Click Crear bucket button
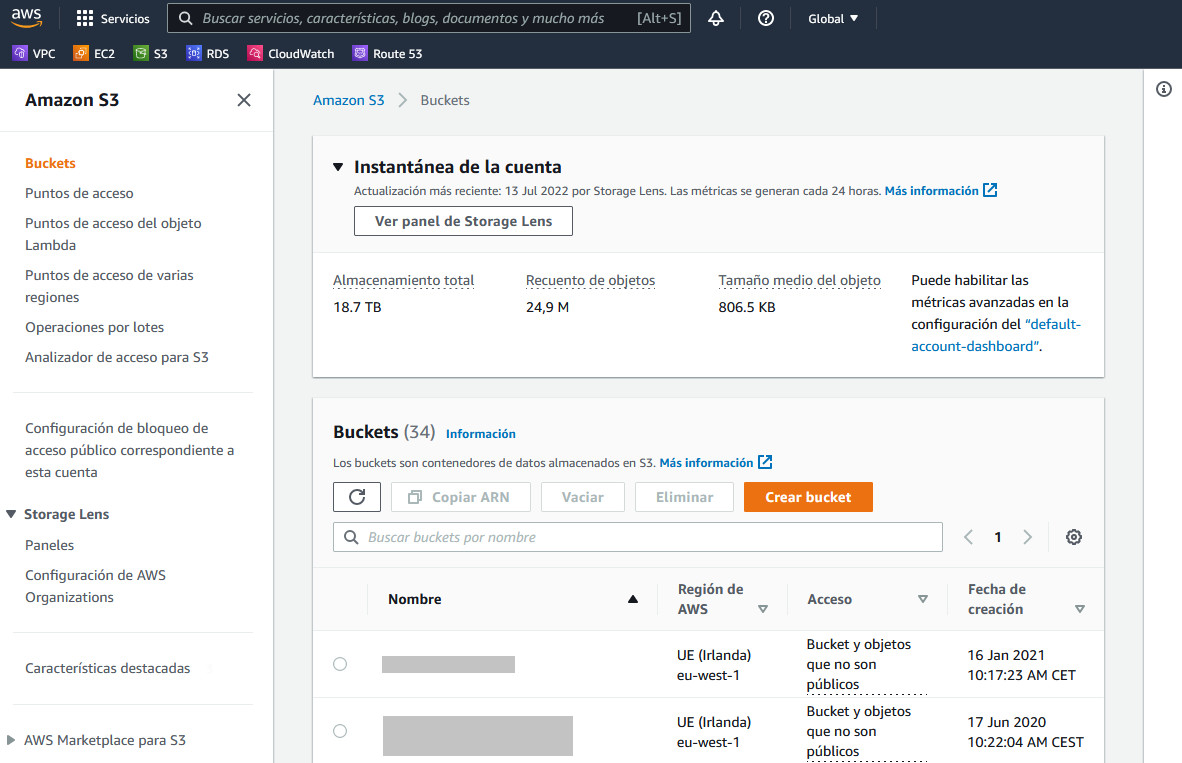This screenshot has width=1182, height=763. tap(808, 497)
